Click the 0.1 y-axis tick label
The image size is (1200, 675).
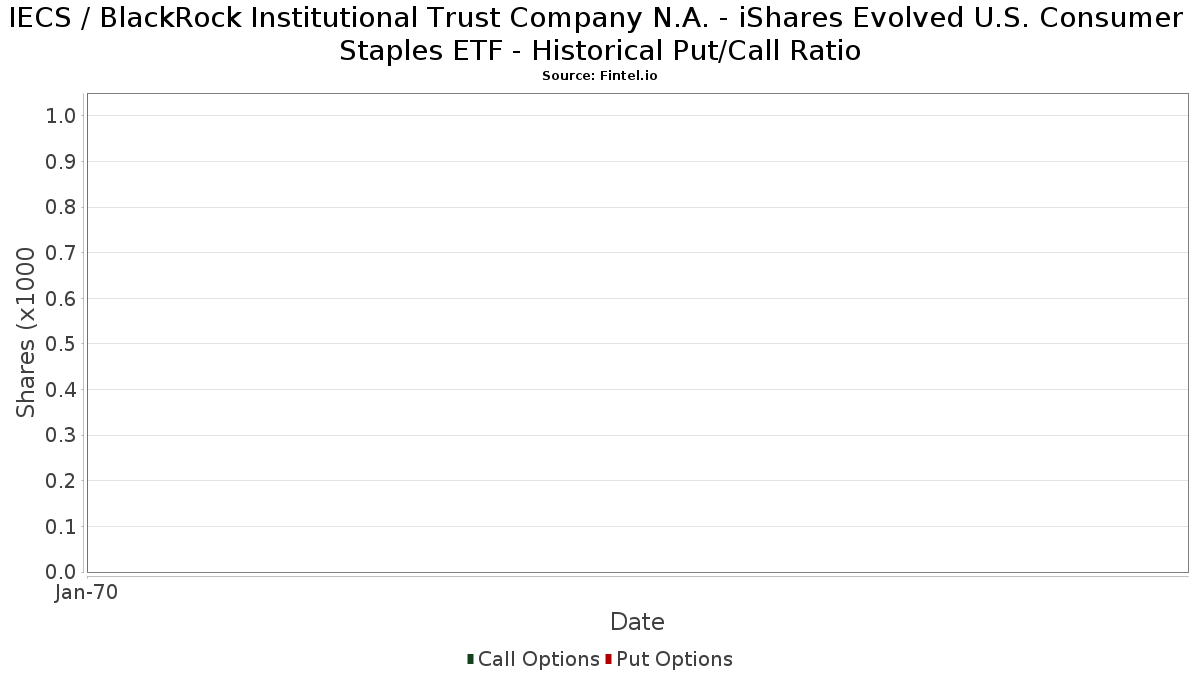tap(61, 526)
